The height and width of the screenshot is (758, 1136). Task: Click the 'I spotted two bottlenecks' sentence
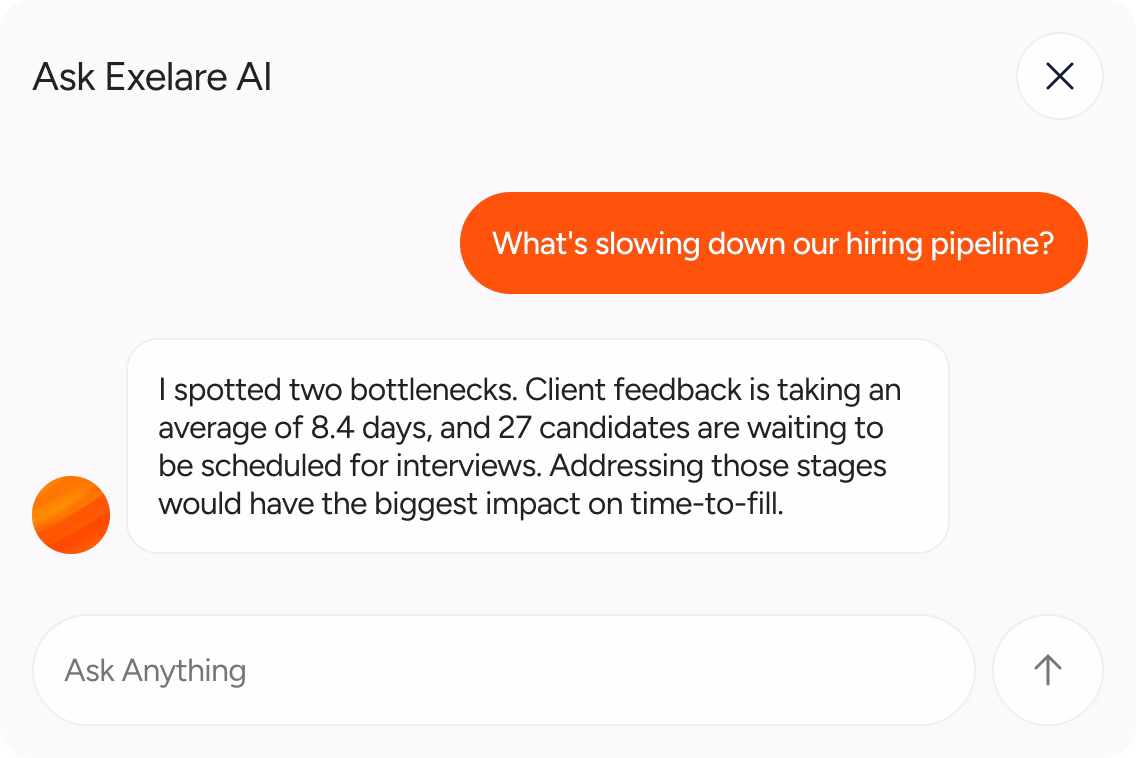click(x=338, y=390)
